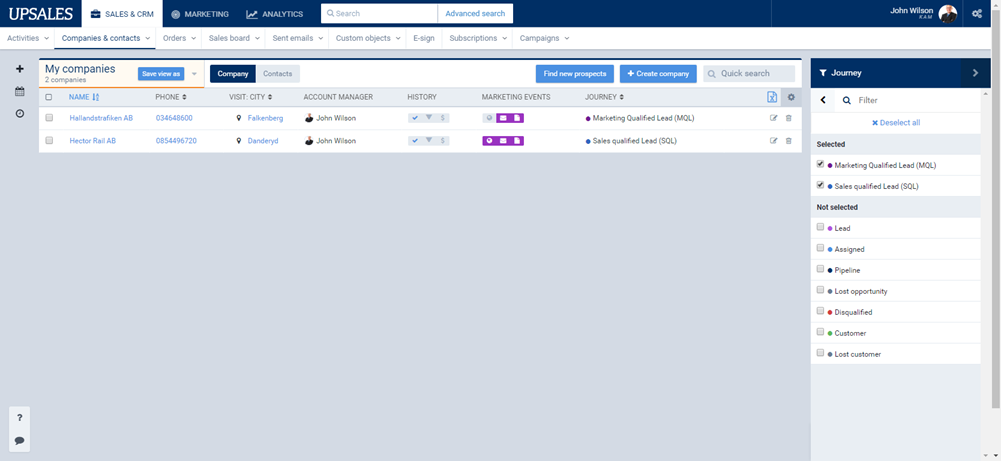Click the location pin beside Danderyd
The width and height of the screenshot is (1001, 461).
tap(239, 141)
